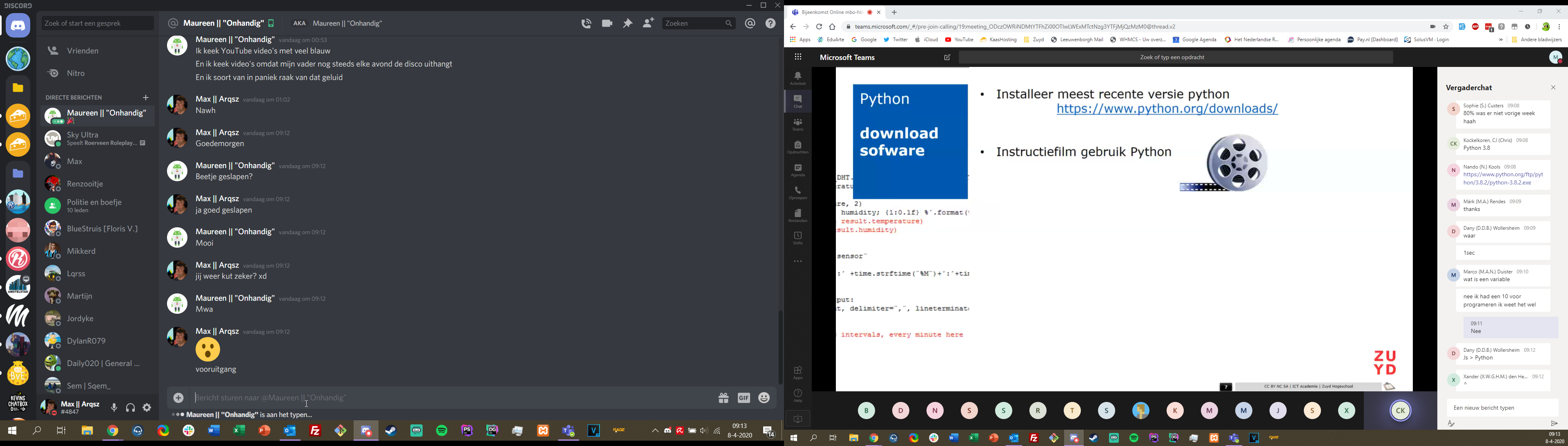Start a voice call with Maureen
1568x446 pixels.
tap(586, 24)
